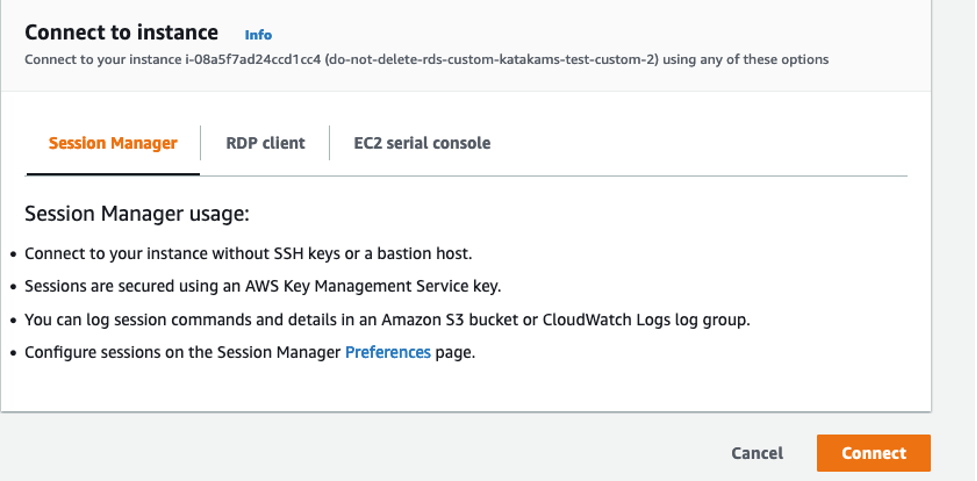Open the Info link beside the heading
The image size is (977, 481).
pos(258,35)
